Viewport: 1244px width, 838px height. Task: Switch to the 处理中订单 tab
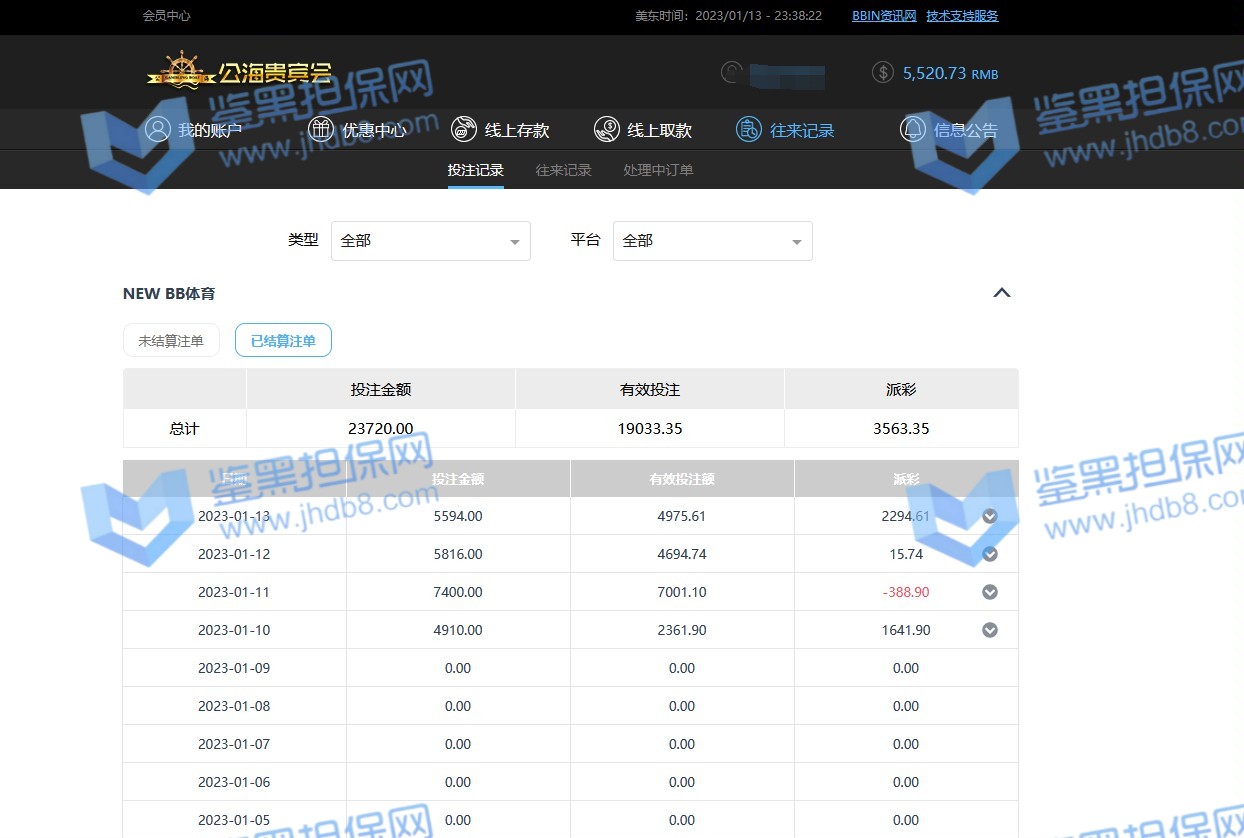[658, 170]
